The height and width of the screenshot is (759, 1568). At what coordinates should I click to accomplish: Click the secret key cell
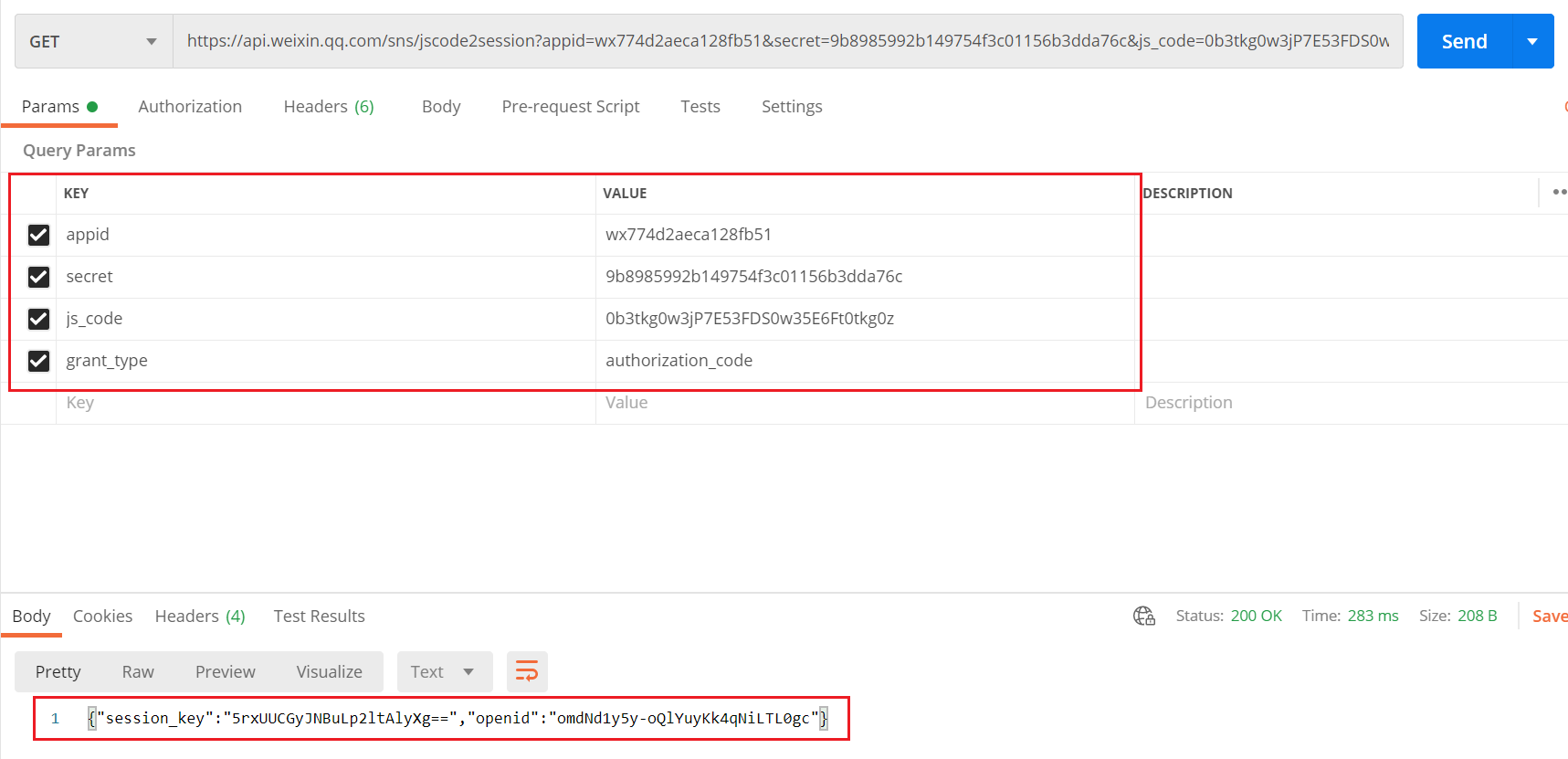[326, 277]
